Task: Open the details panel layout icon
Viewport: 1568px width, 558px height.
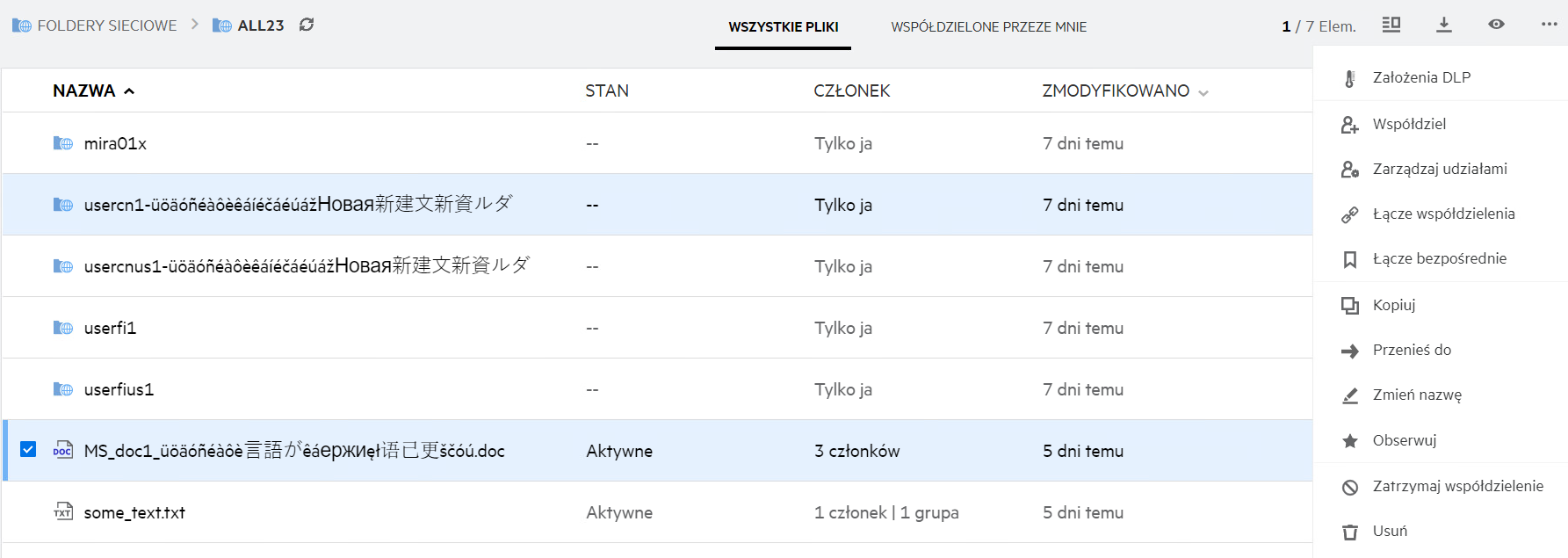Action: (x=1391, y=25)
